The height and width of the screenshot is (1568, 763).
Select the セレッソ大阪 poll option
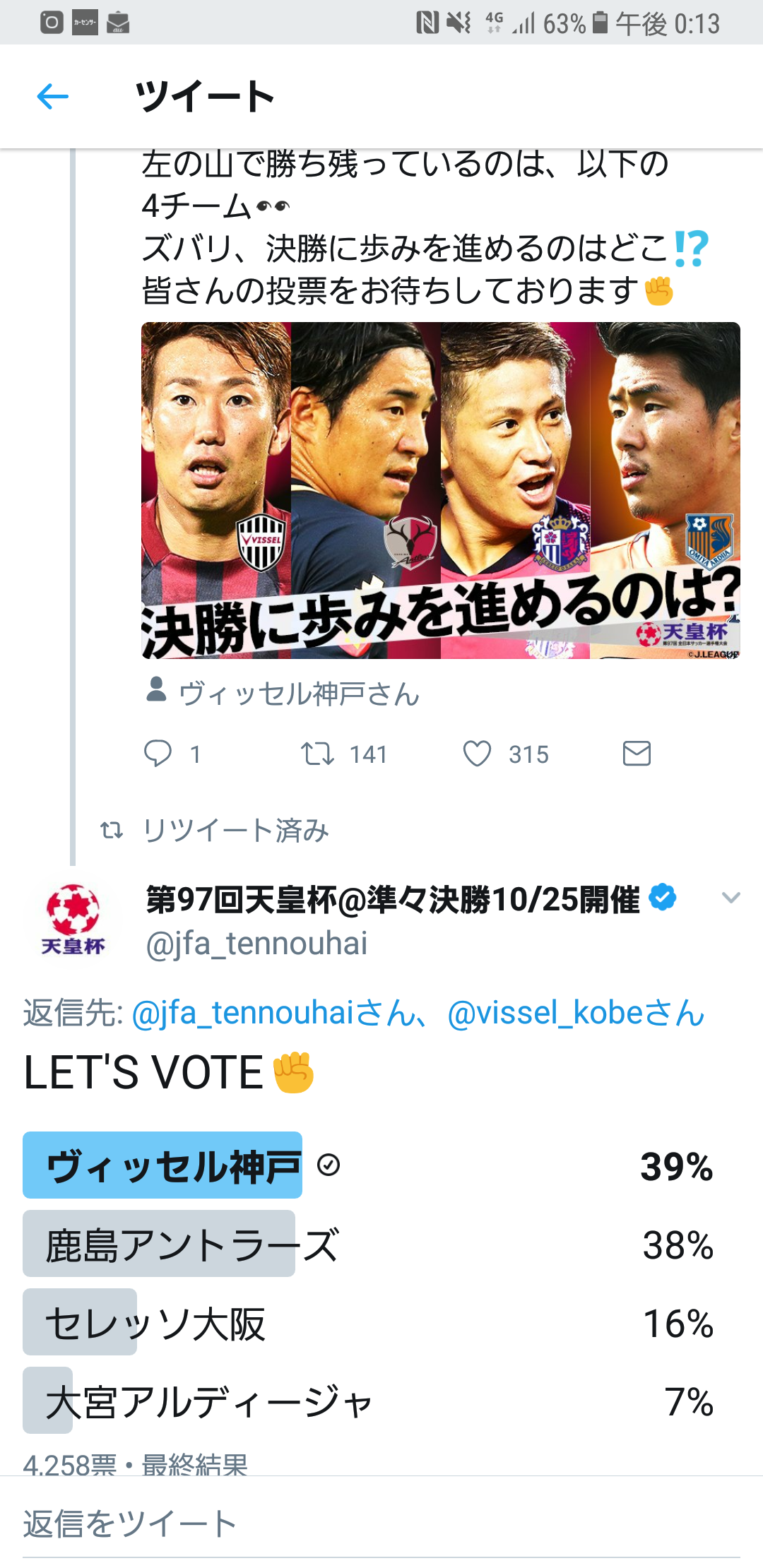(x=155, y=1322)
